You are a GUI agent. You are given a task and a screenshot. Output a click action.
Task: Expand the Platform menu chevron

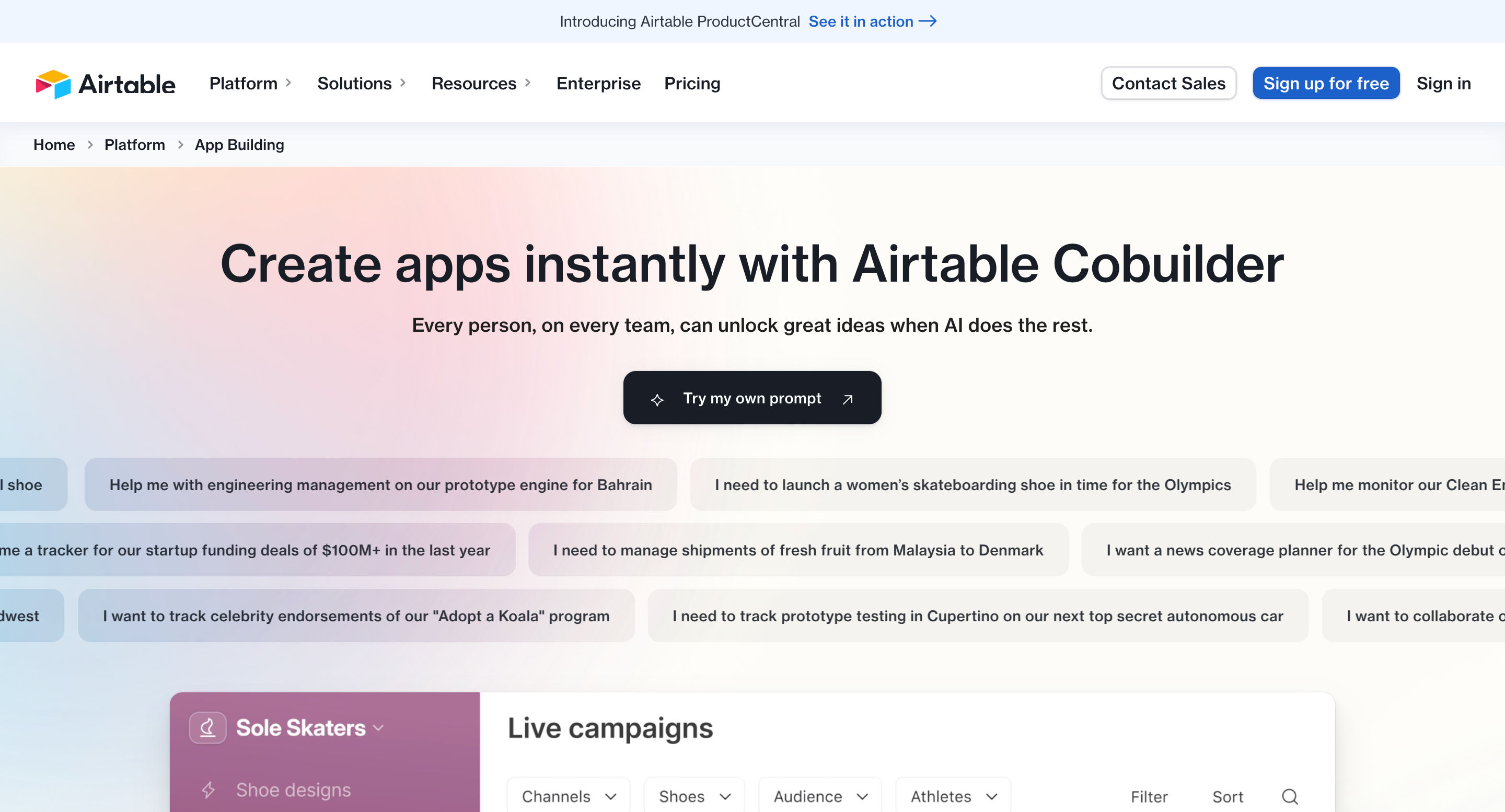point(288,83)
